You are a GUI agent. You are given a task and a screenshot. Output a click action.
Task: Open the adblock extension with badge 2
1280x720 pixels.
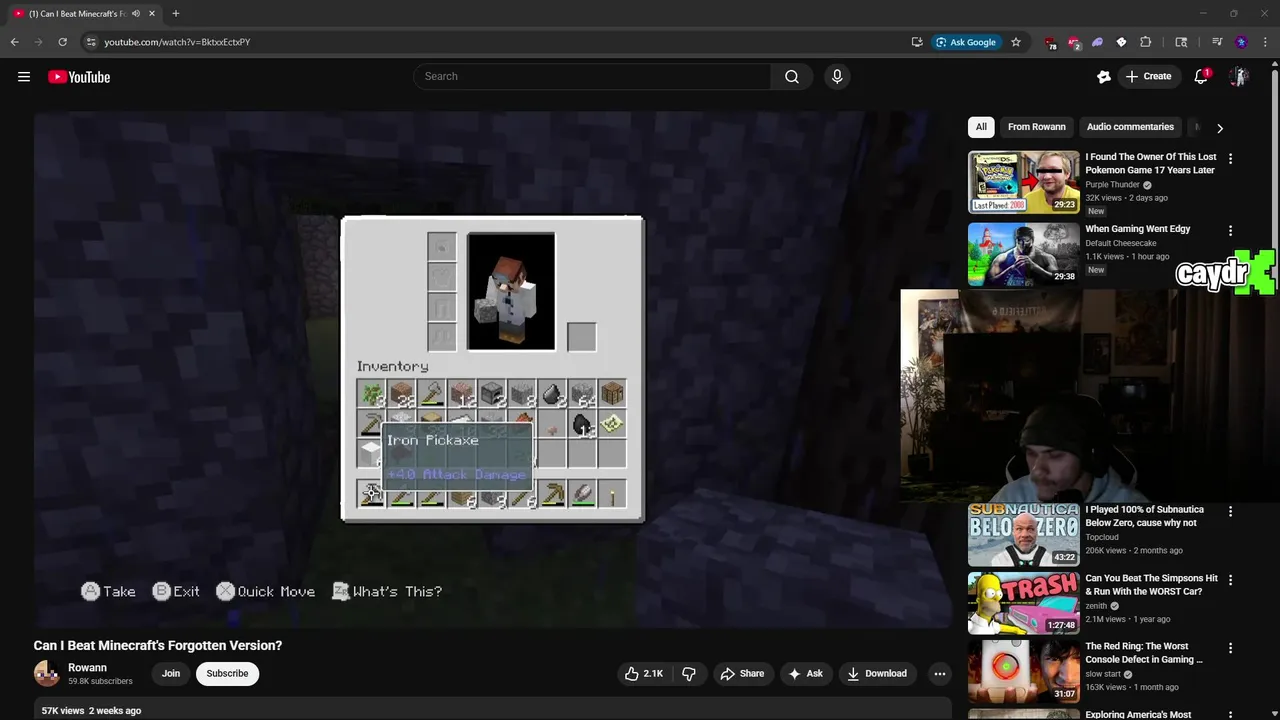pos(1073,42)
